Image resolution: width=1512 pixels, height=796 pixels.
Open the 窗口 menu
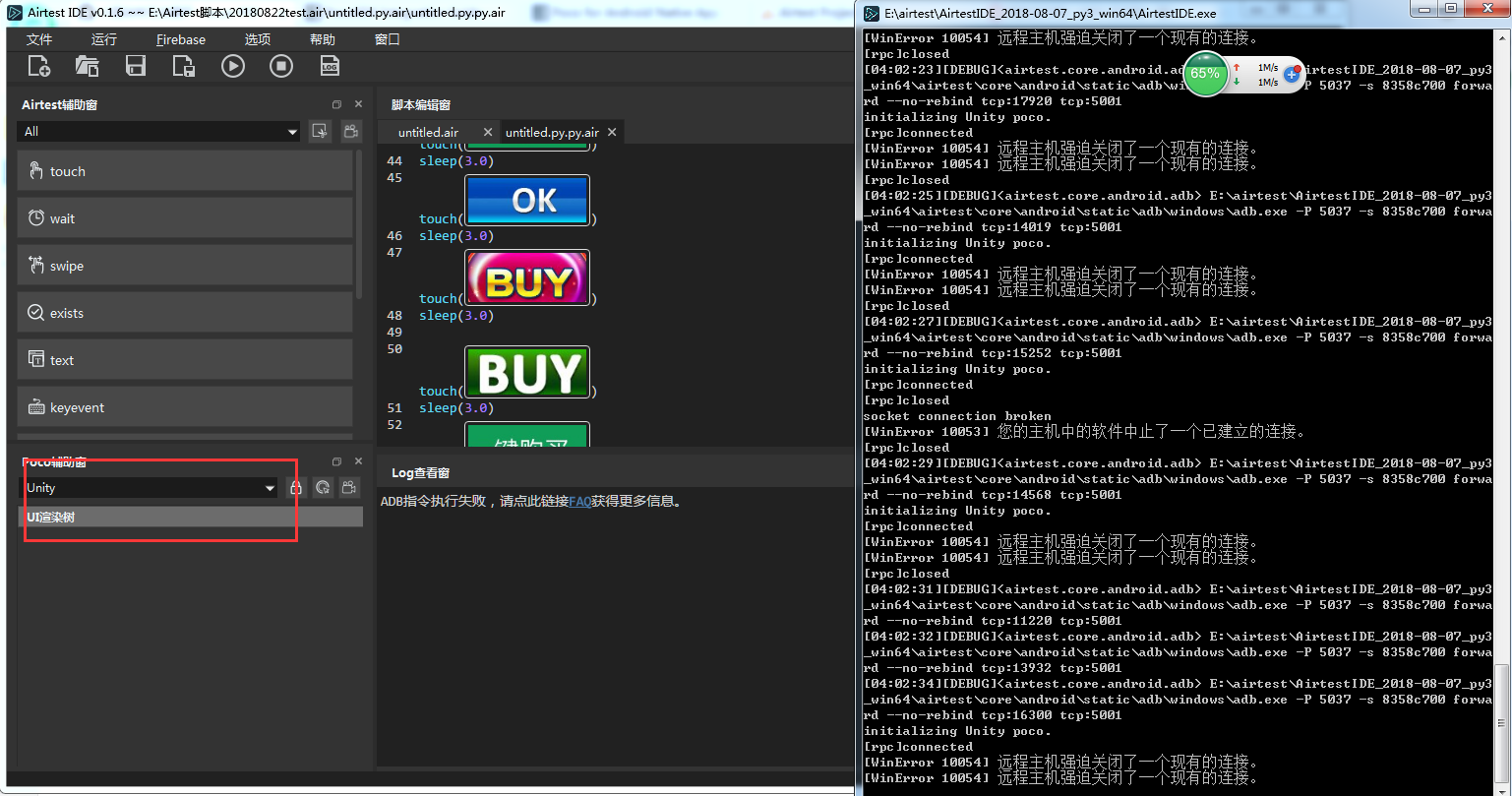tap(388, 39)
